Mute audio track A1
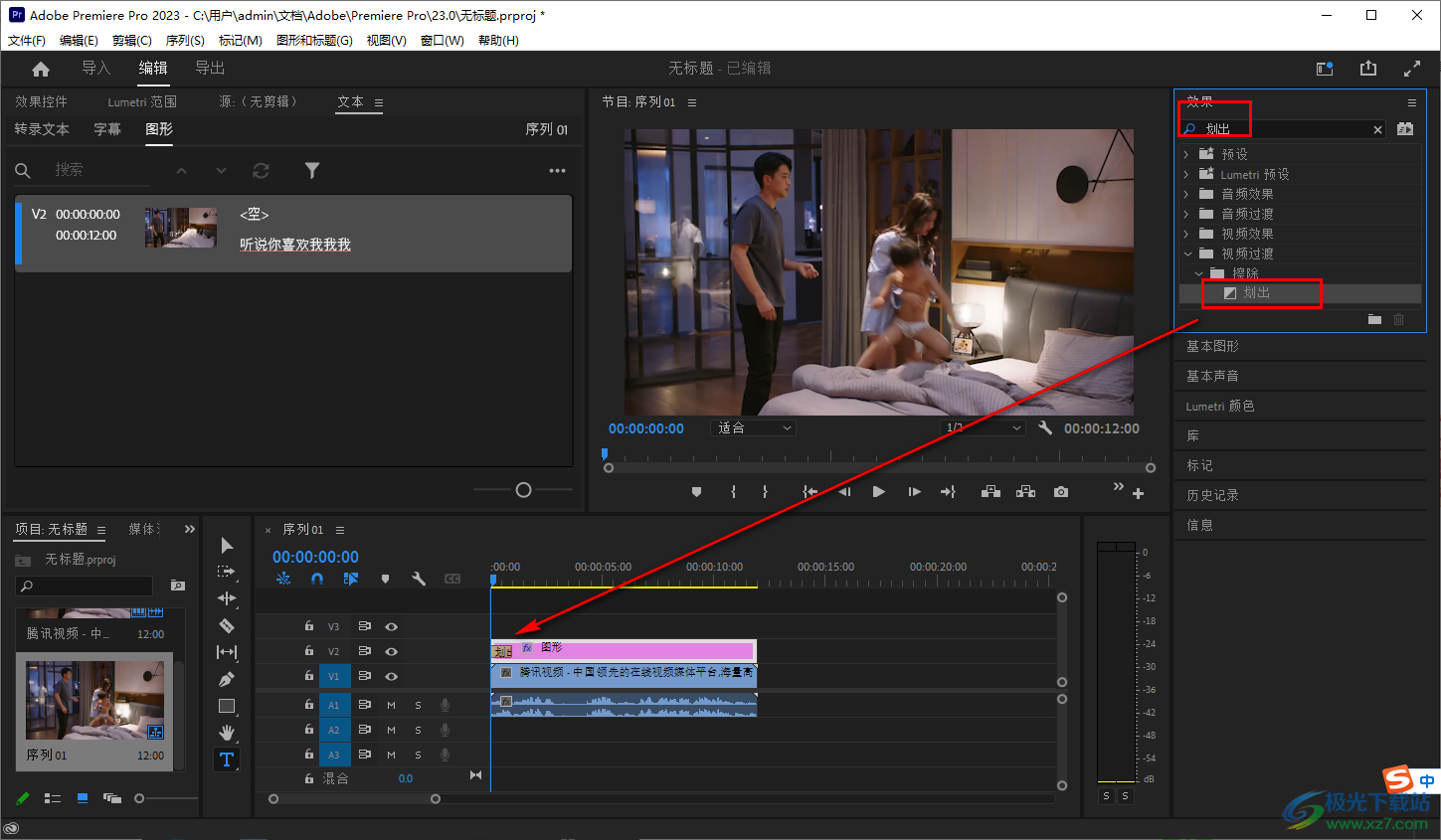This screenshot has height=840, width=1441. [391, 705]
